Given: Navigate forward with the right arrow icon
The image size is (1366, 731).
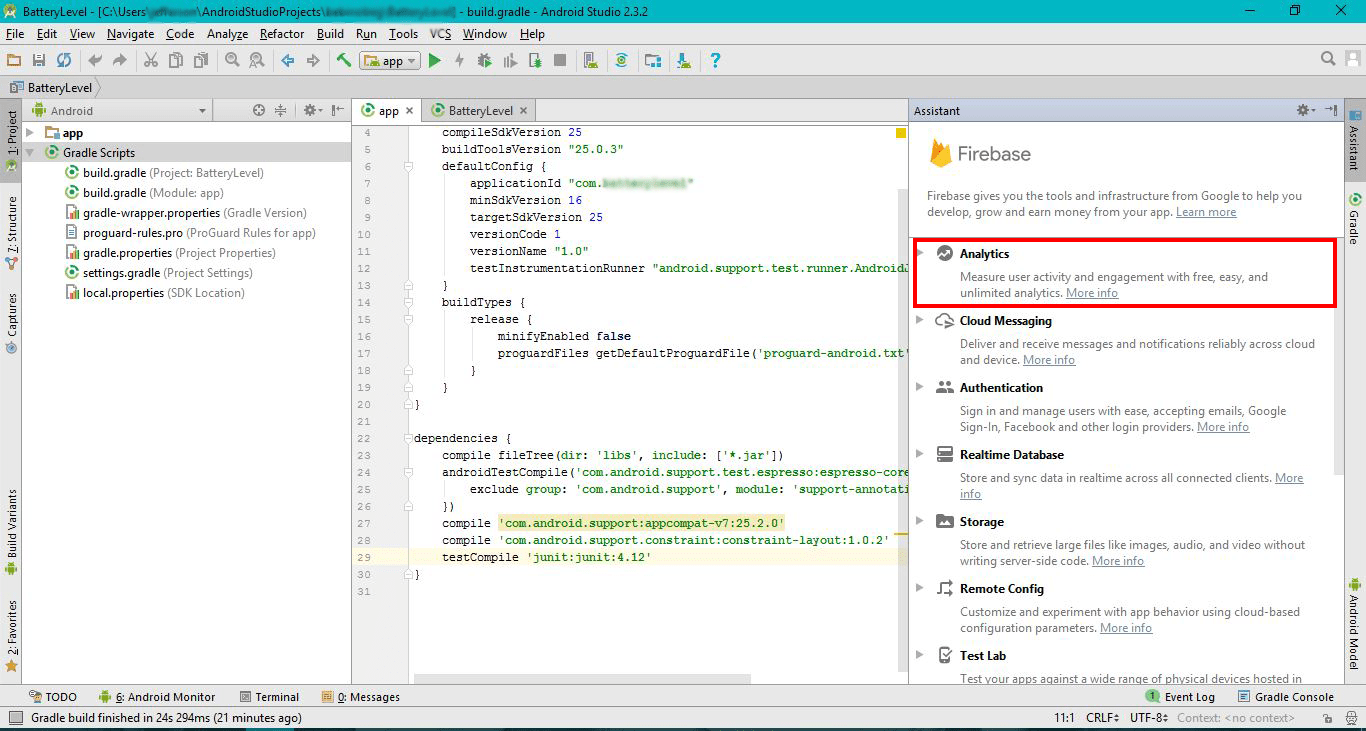Looking at the screenshot, I should [313, 61].
